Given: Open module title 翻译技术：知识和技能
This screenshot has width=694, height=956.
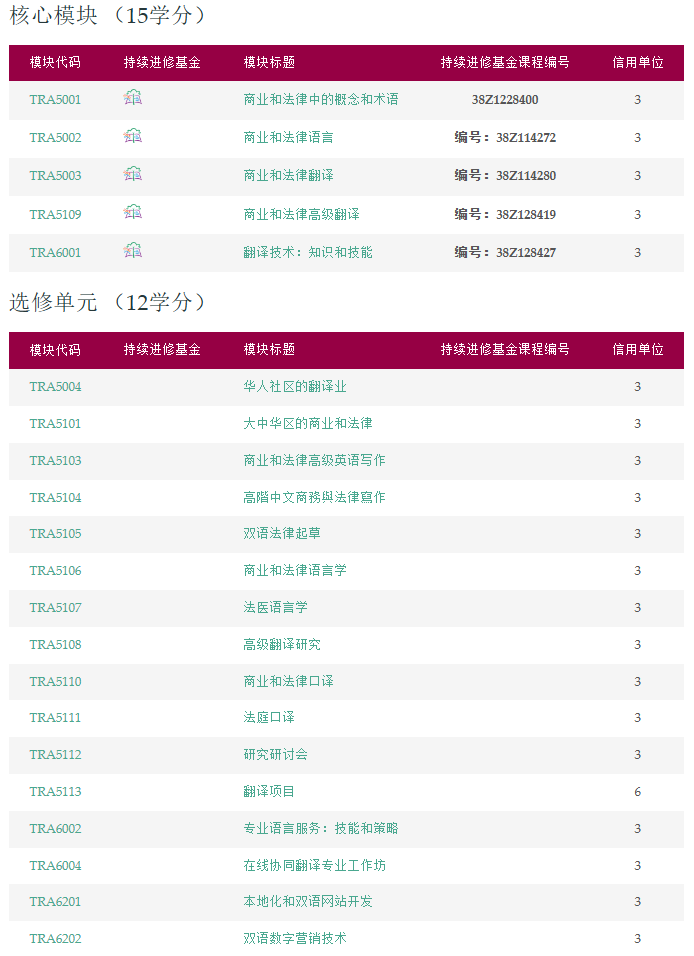Looking at the screenshot, I should click(308, 252).
